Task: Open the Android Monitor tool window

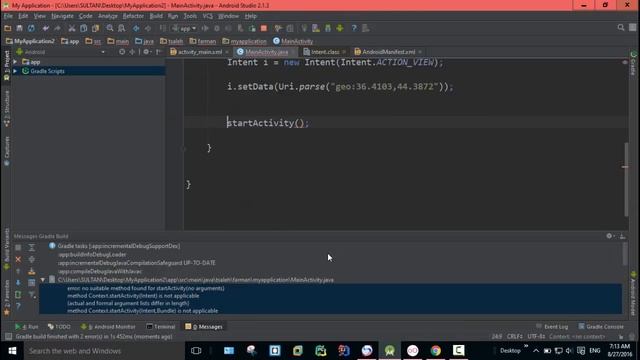Action: click(x=108, y=327)
